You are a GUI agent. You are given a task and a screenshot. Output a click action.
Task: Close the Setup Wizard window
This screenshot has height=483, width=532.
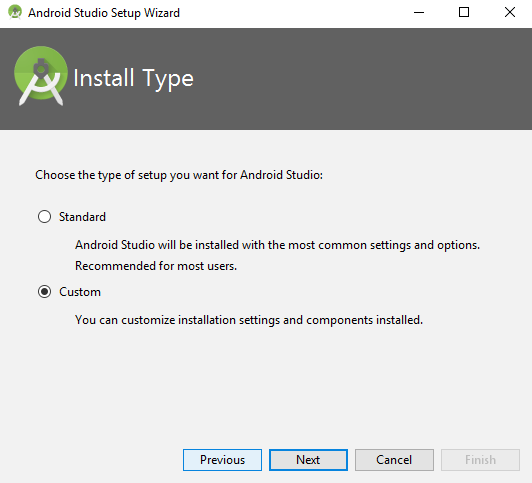pyautogui.click(x=510, y=13)
